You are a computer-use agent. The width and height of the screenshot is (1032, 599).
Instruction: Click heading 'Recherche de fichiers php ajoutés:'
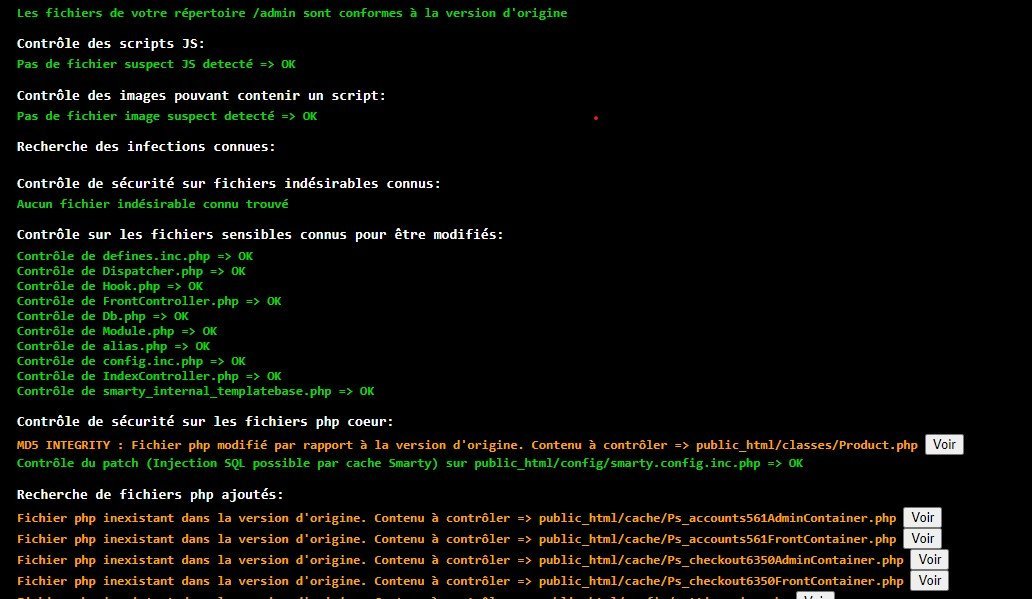pos(150,494)
